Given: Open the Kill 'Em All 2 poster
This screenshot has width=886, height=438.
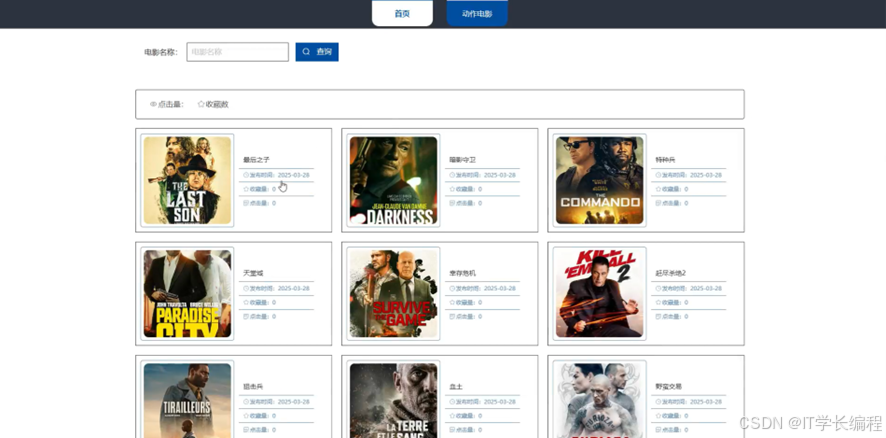Looking at the screenshot, I should pyautogui.click(x=600, y=294).
